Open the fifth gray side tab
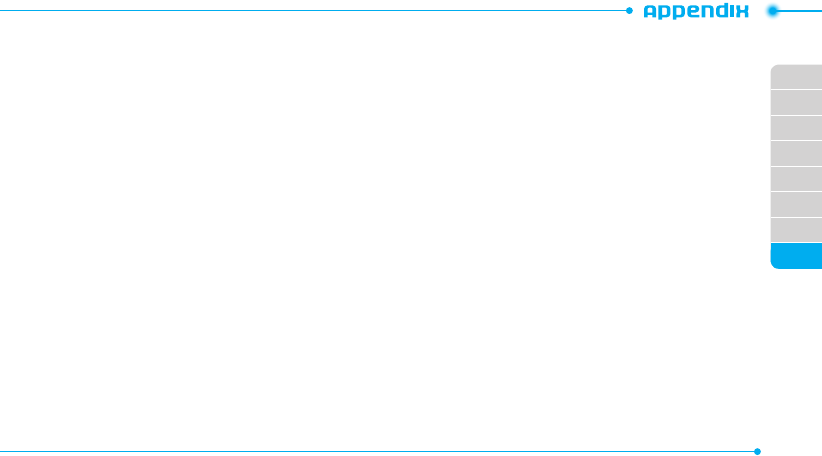Screen dimensions: 822x456 [x=796, y=179]
